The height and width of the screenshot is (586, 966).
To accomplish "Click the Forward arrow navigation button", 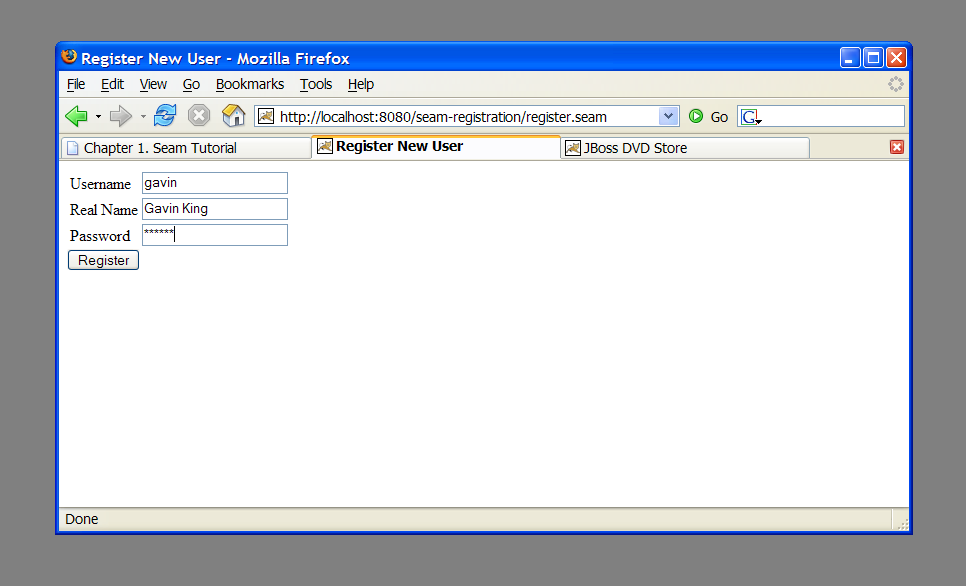I will [x=120, y=117].
